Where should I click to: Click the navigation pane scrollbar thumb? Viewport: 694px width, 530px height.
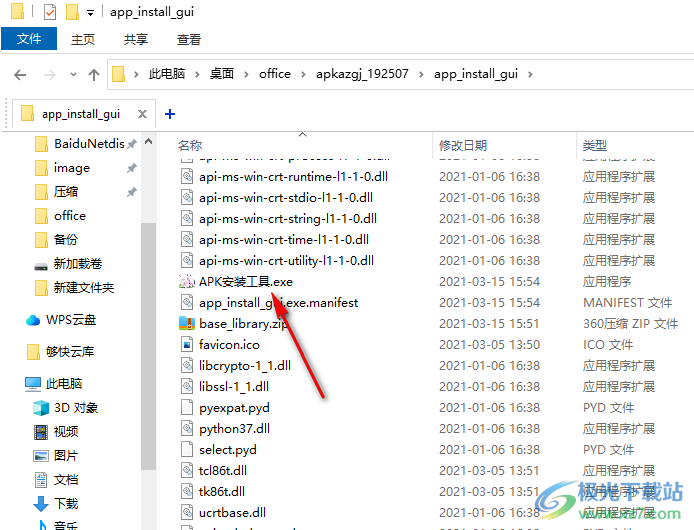point(148,345)
